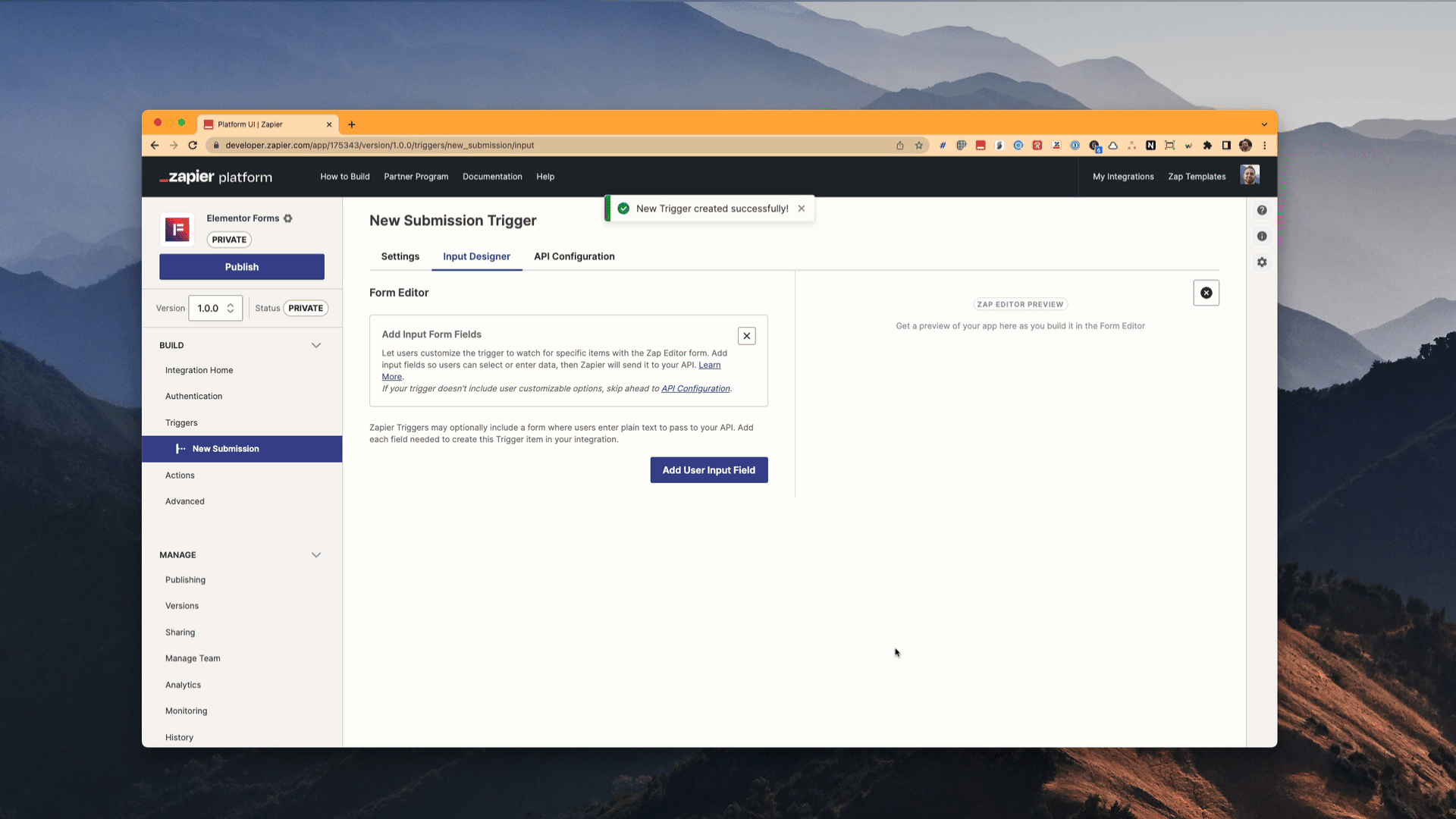Publish the Elementor Forms integration
The height and width of the screenshot is (819, 1456).
tap(241, 266)
